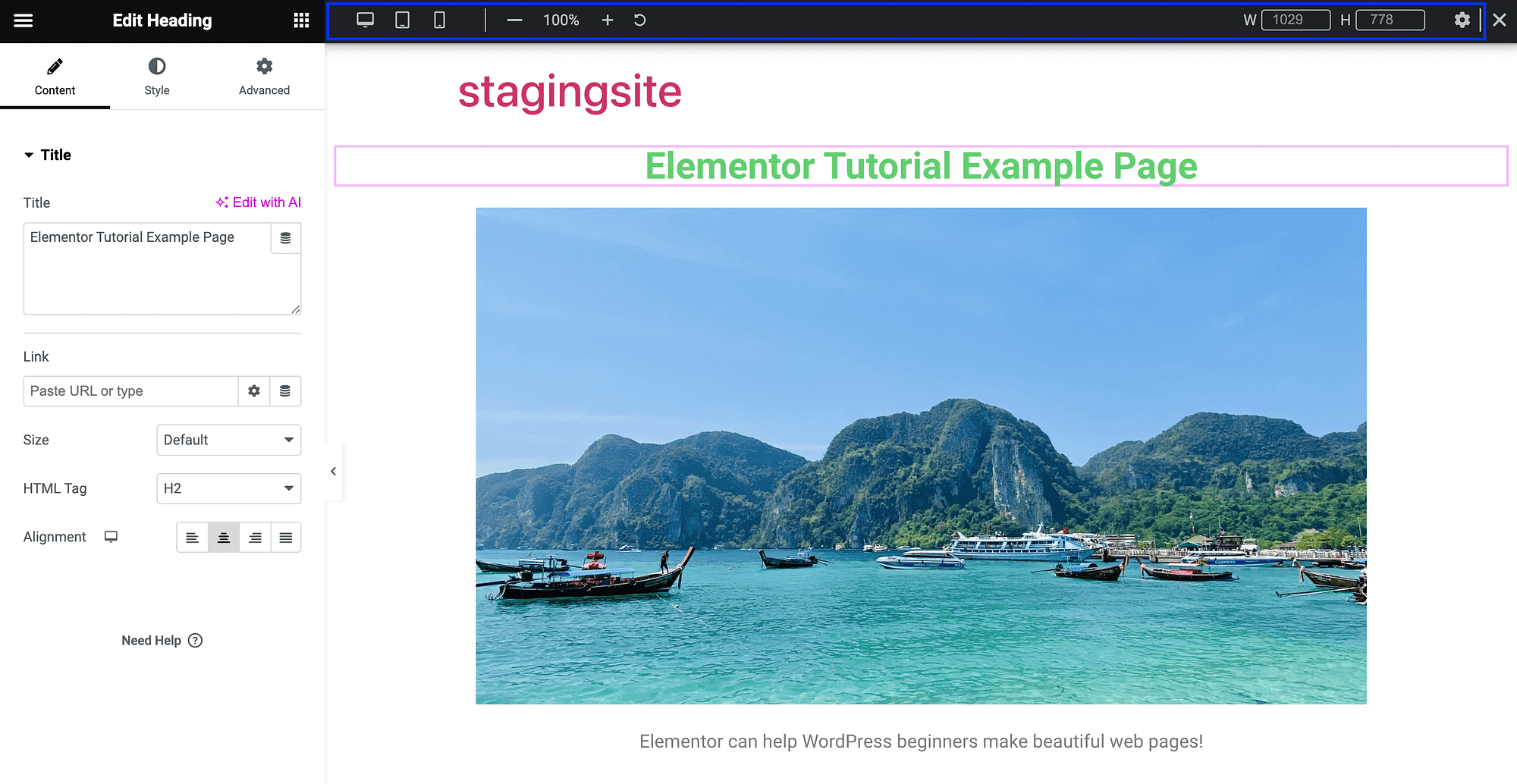The image size is (1517, 784).
Task: Click the Link URL input field
Action: click(x=130, y=391)
